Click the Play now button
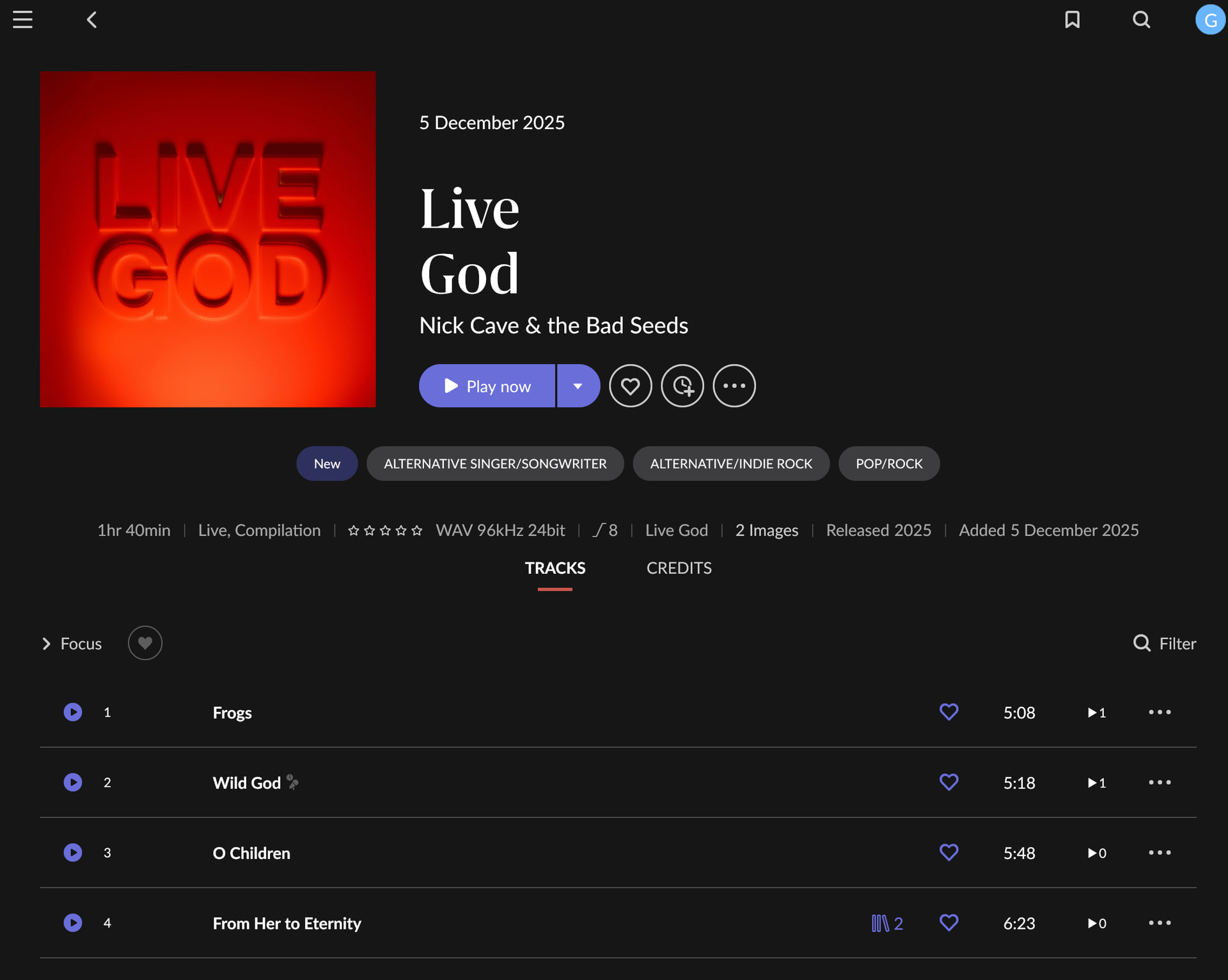This screenshot has width=1228, height=980. click(x=487, y=386)
